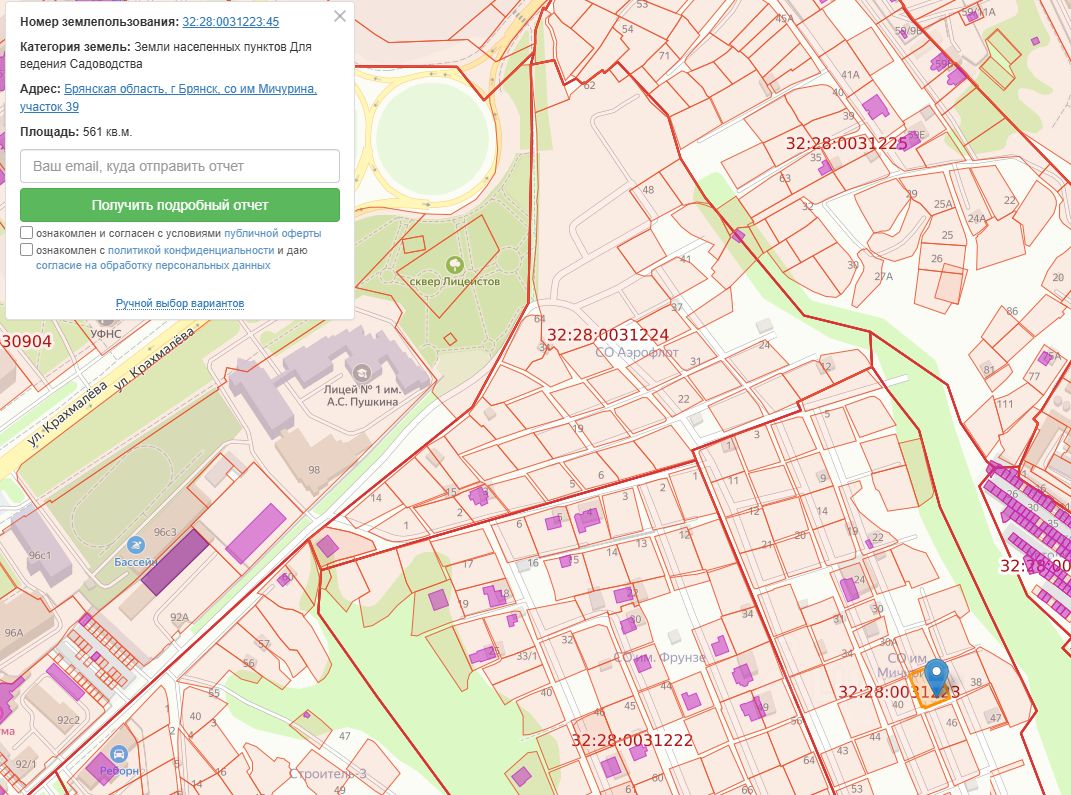Check the публичной оферты agreement checkbox
Image resolution: width=1071 pixels, height=795 pixels.
pos(27,232)
